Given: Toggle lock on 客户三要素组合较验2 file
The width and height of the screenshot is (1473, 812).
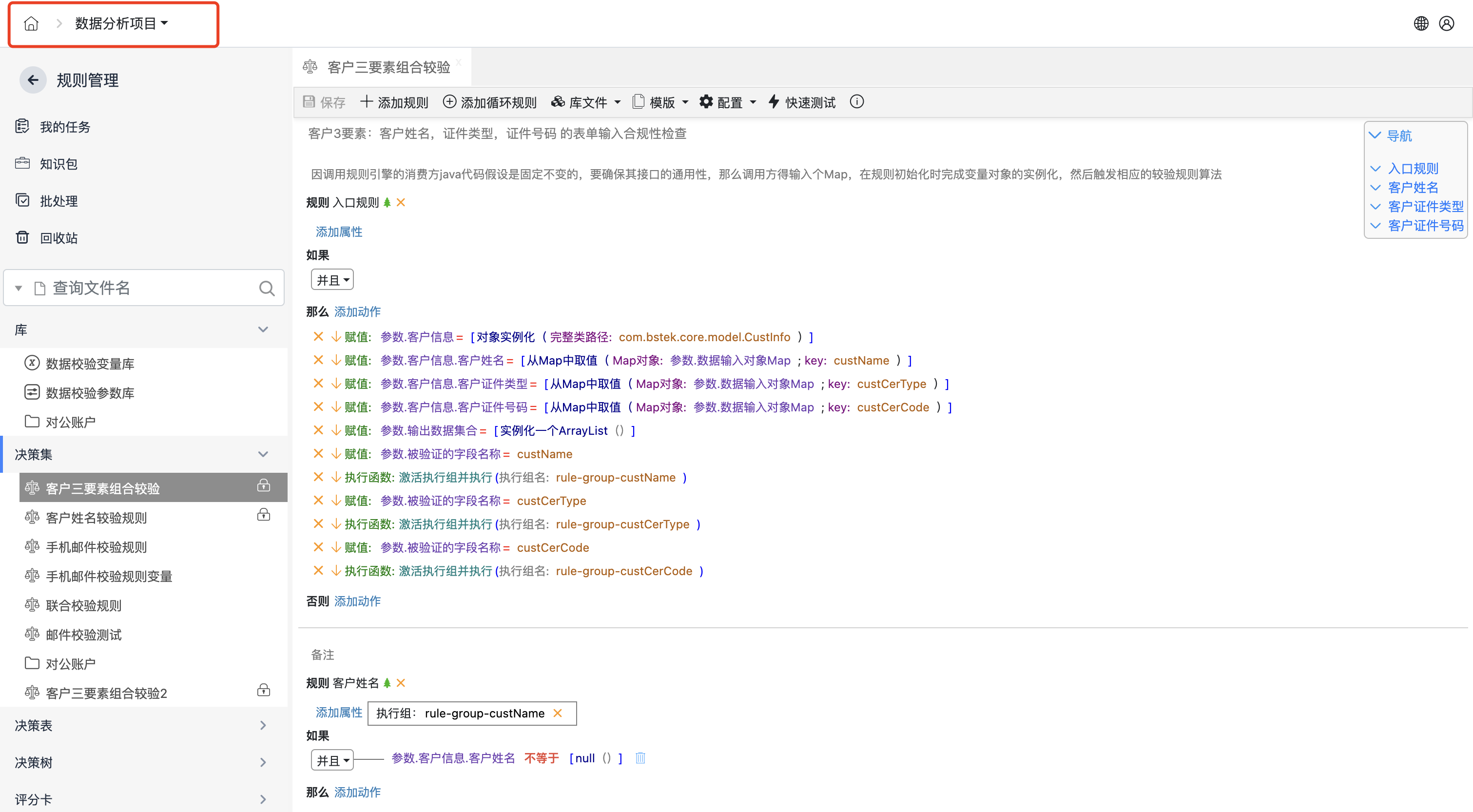Looking at the screenshot, I should pos(264,691).
